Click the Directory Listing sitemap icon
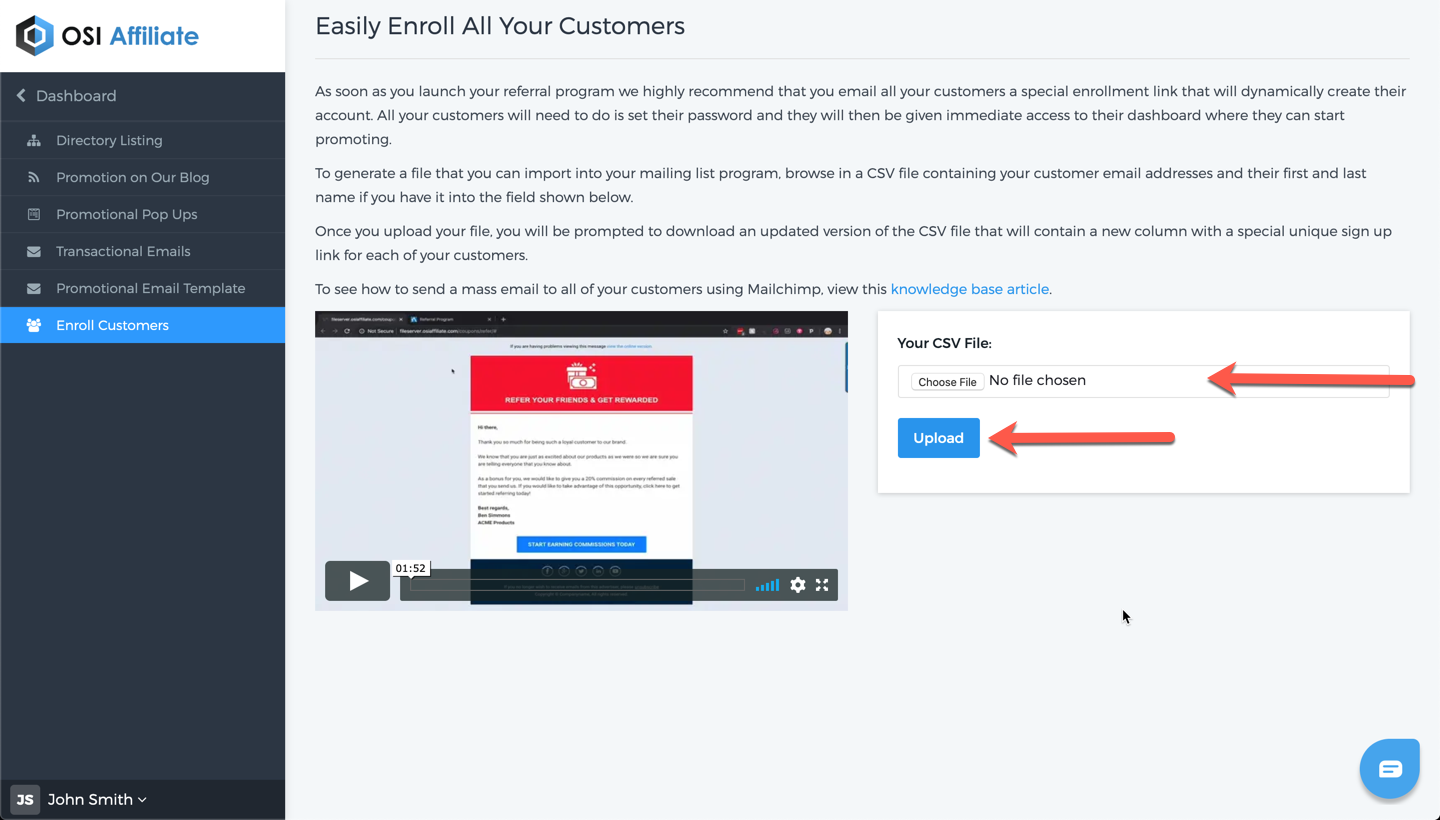Viewport: 1440px width, 820px height. [34, 141]
